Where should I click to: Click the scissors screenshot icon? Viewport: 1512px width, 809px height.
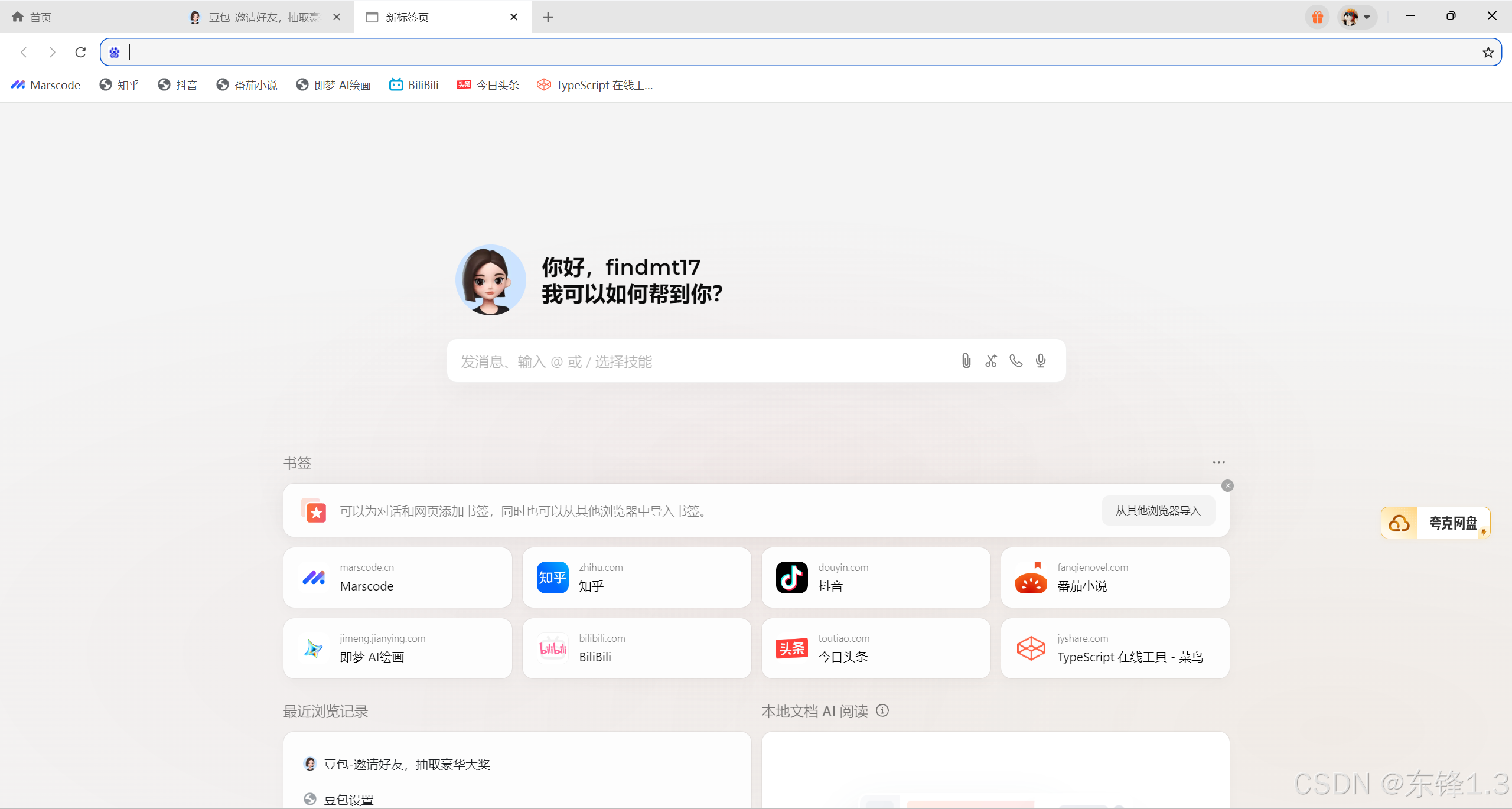coord(991,361)
